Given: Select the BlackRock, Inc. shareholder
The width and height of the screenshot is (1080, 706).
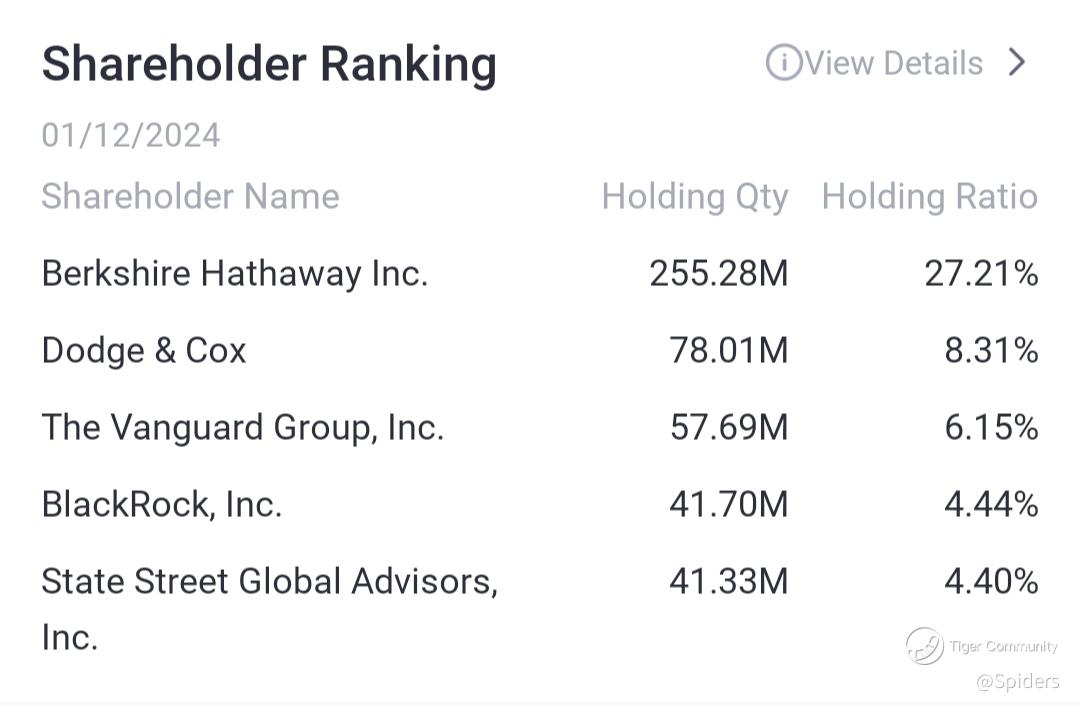Looking at the screenshot, I should coord(162,504).
